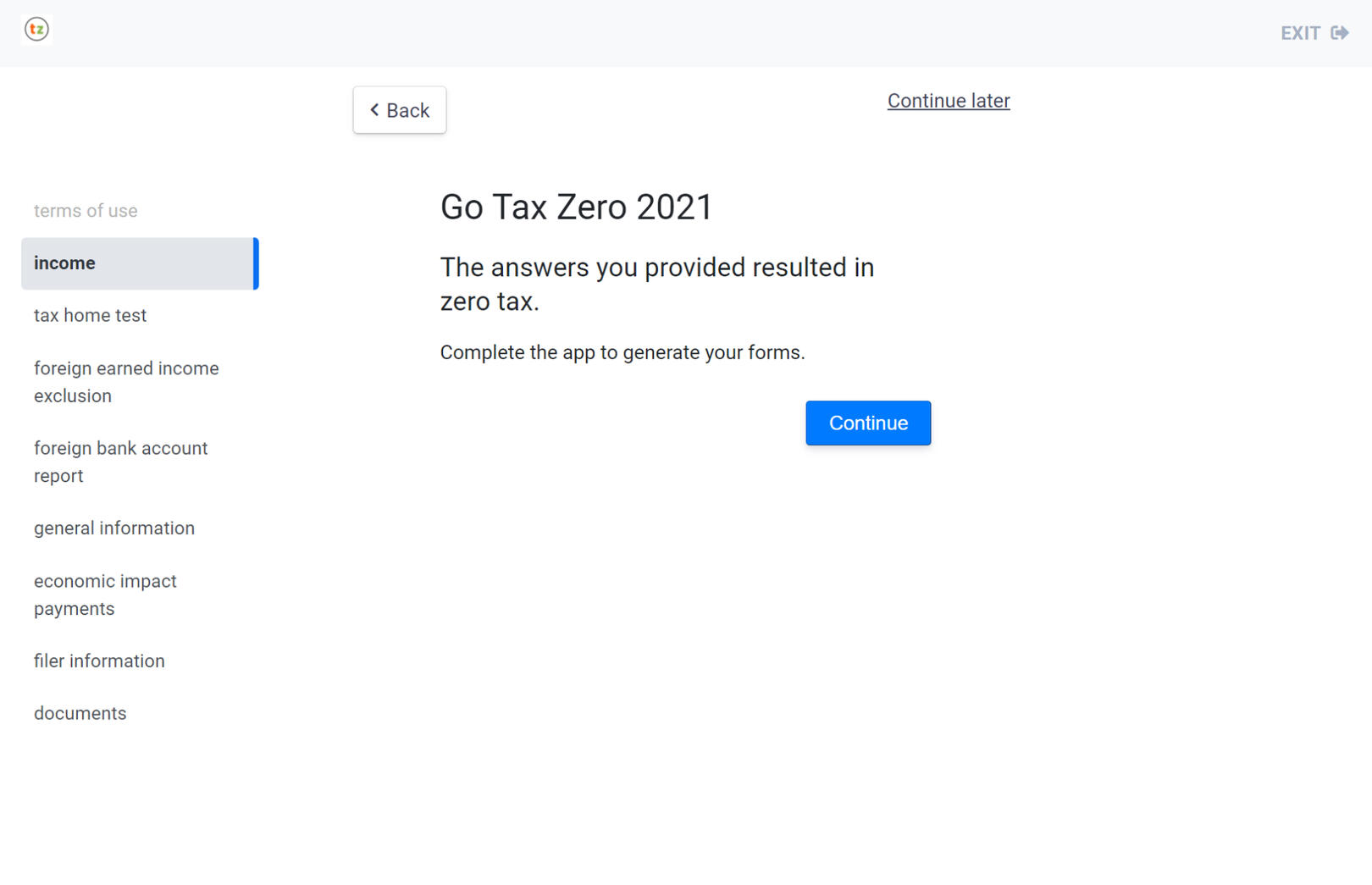This screenshot has width=1372, height=885.
Task: Click the Back chevron arrow icon
Action: (x=374, y=110)
